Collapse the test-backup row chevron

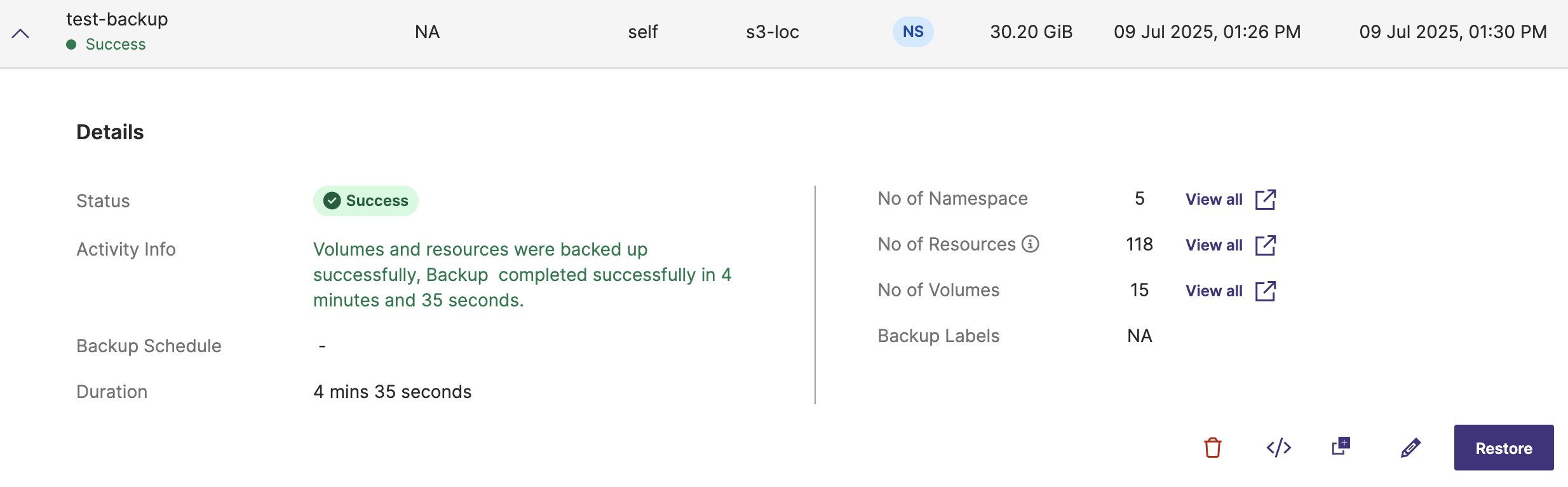tap(20, 34)
